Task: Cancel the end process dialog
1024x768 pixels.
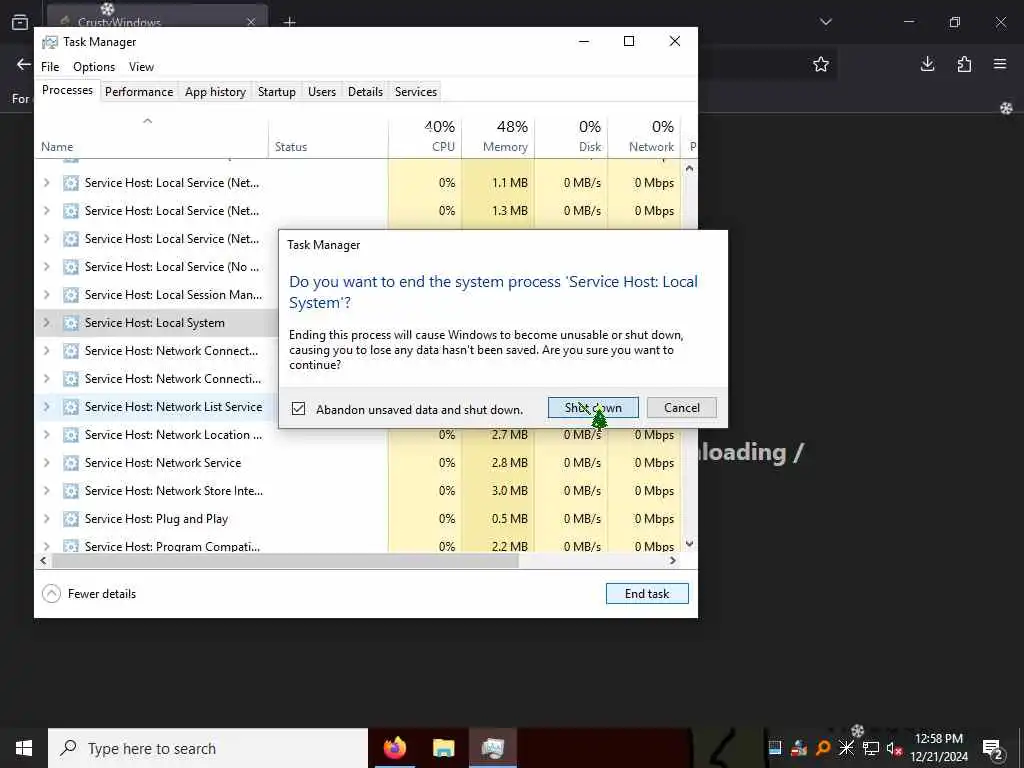Action: (682, 408)
